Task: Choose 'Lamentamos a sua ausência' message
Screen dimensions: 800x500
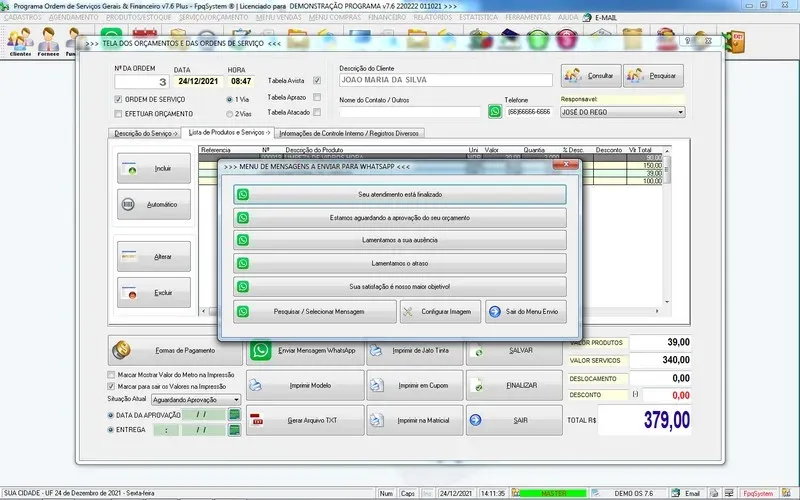Action: pyautogui.click(x=400, y=241)
